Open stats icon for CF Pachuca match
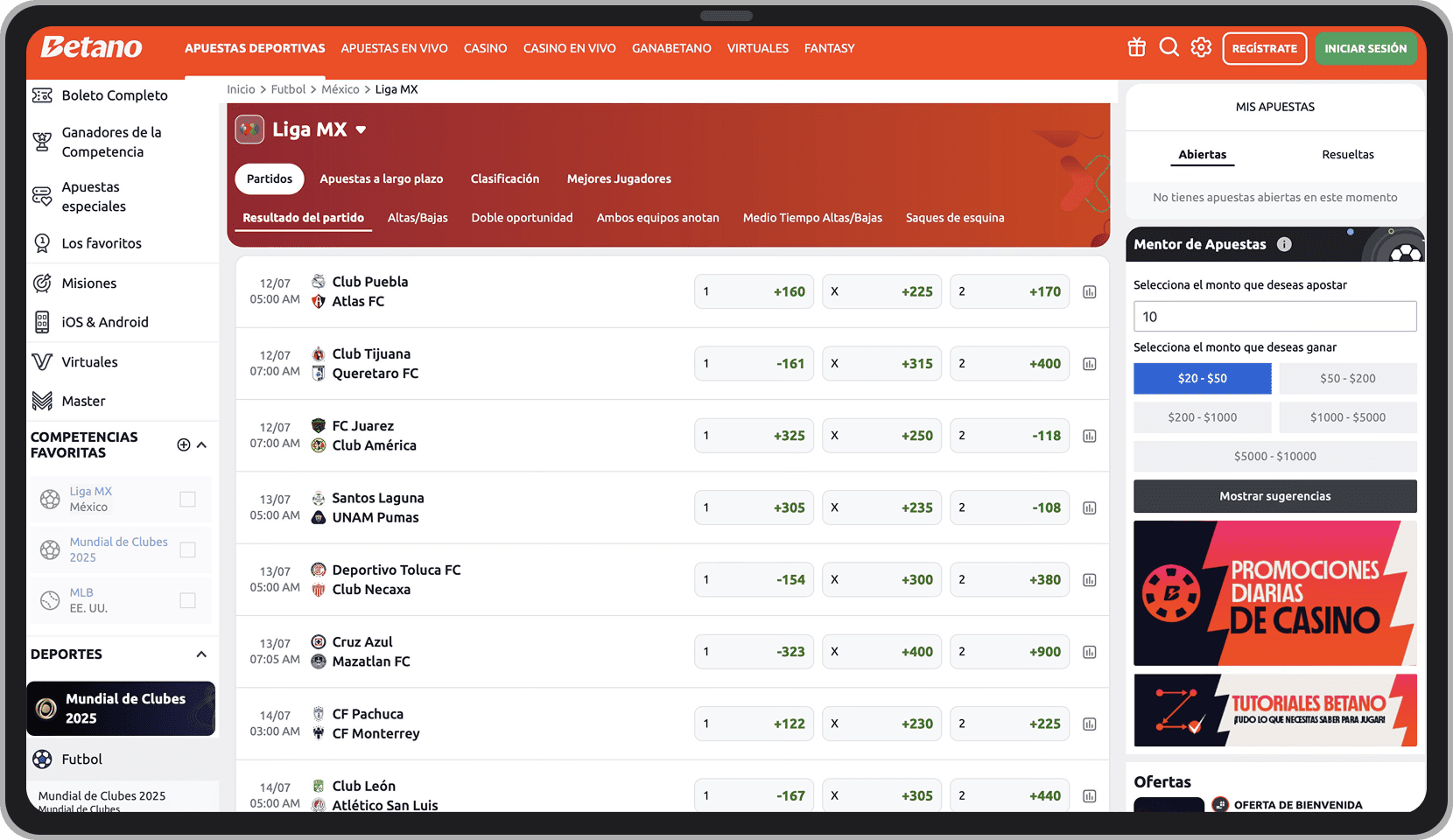 coord(1090,724)
